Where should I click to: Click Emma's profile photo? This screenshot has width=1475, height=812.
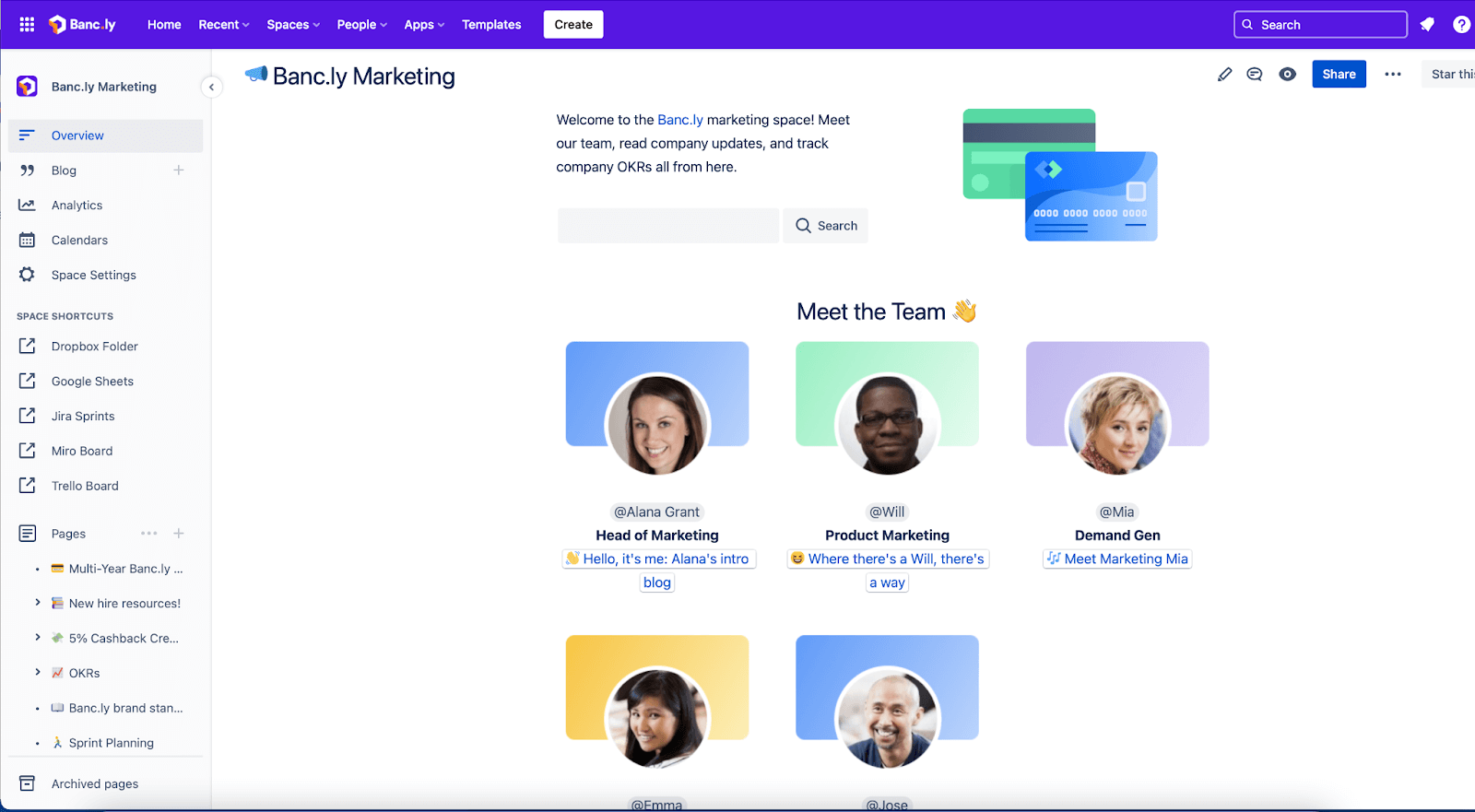657,718
